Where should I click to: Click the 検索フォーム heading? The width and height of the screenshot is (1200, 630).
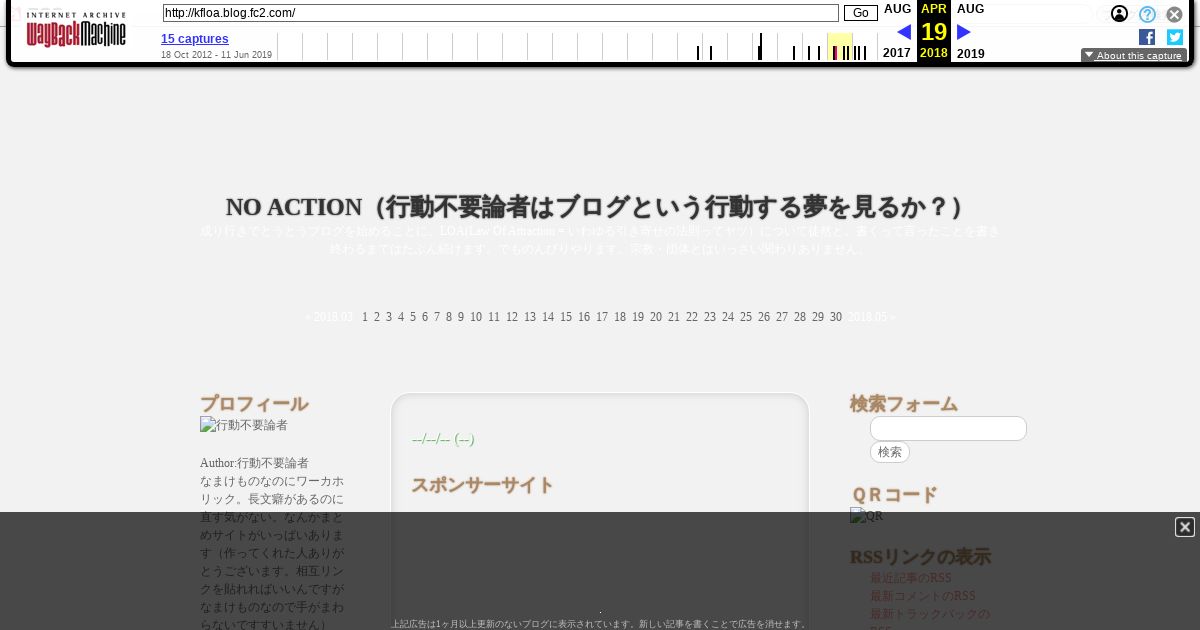(904, 404)
